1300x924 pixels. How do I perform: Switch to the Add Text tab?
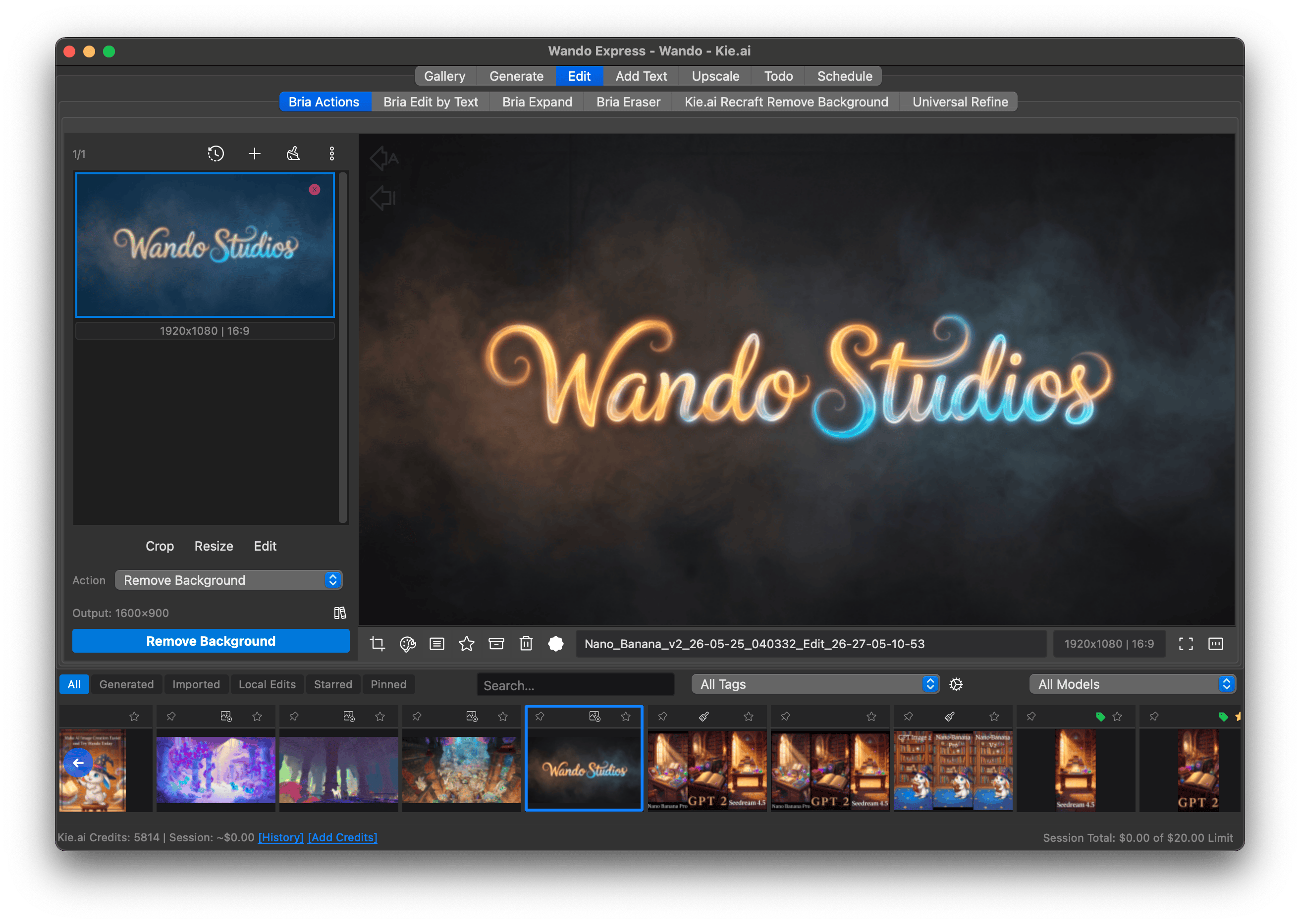(641, 76)
